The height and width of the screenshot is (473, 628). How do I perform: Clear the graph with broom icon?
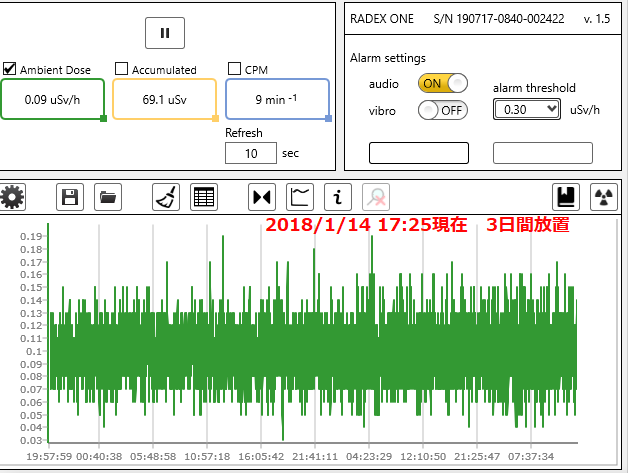(x=166, y=197)
